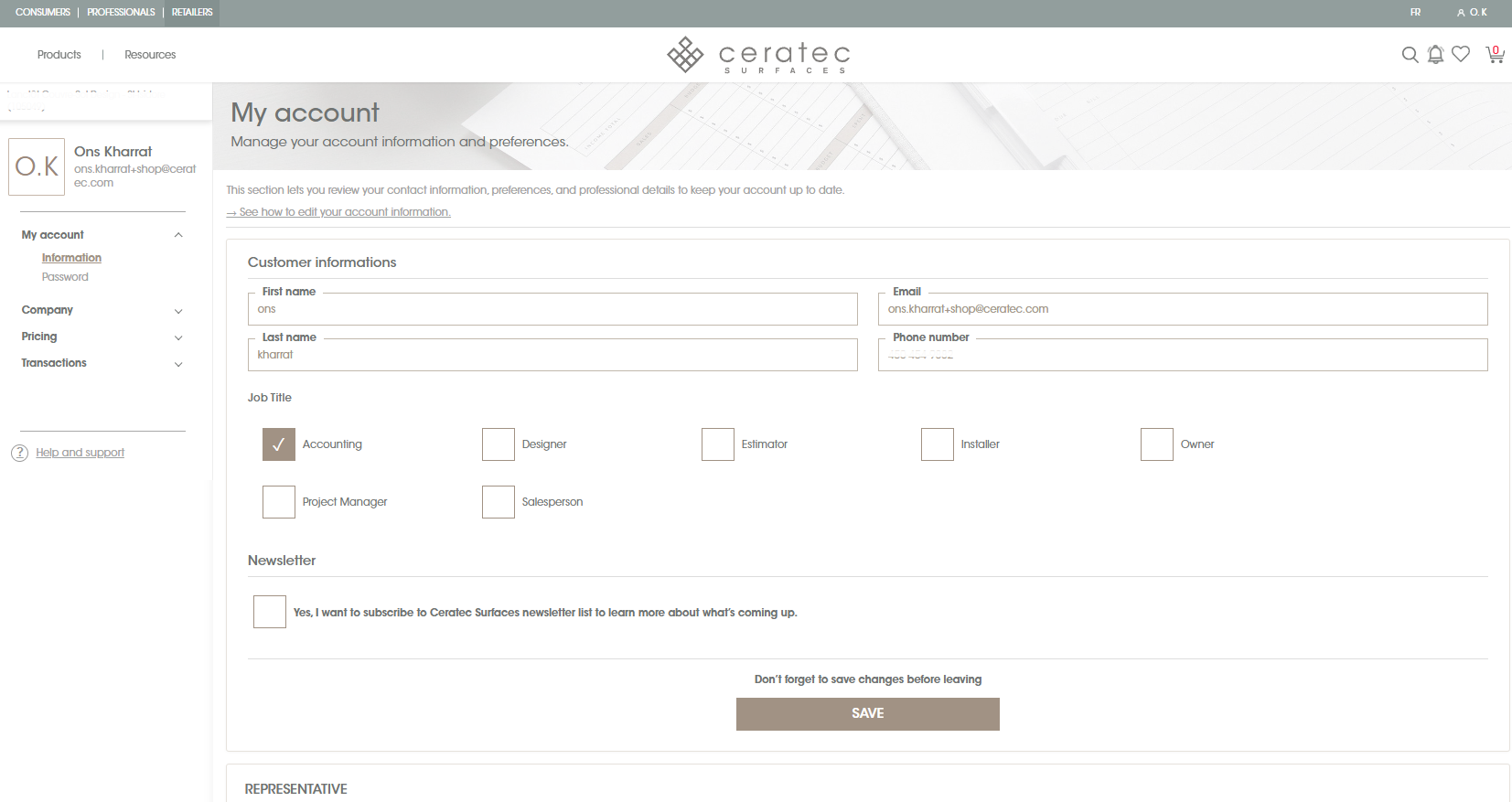The width and height of the screenshot is (1512, 802).
Task: Uncheck the Accounting job title
Action: pyautogui.click(x=279, y=444)
